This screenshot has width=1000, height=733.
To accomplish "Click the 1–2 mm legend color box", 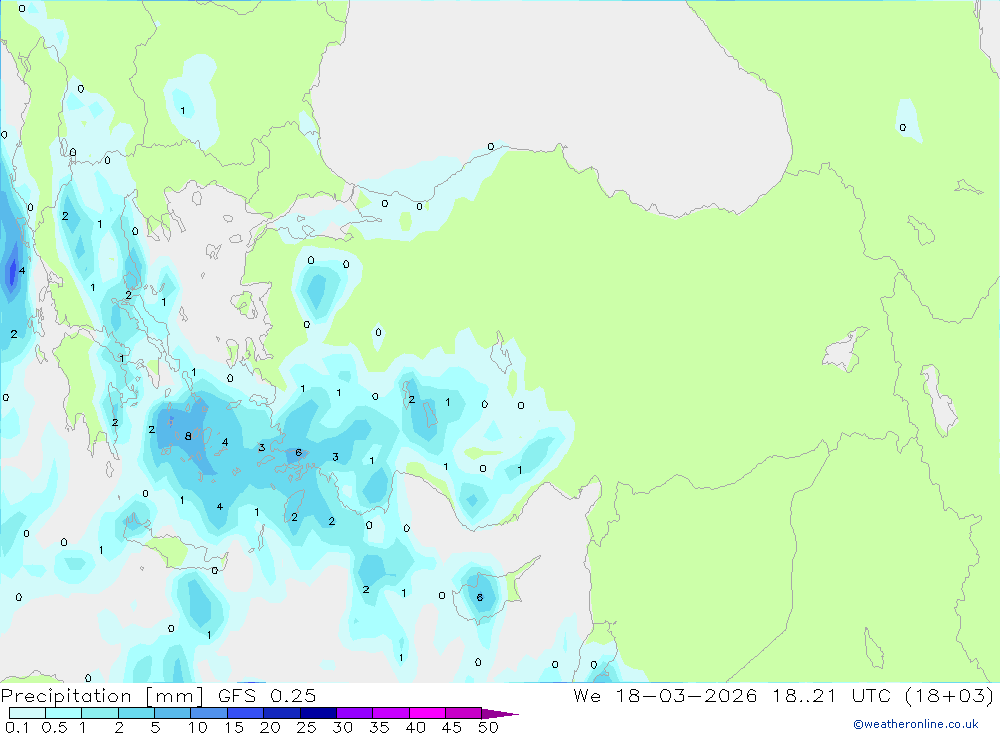I will pyautogui.click(x=100, y=713).
